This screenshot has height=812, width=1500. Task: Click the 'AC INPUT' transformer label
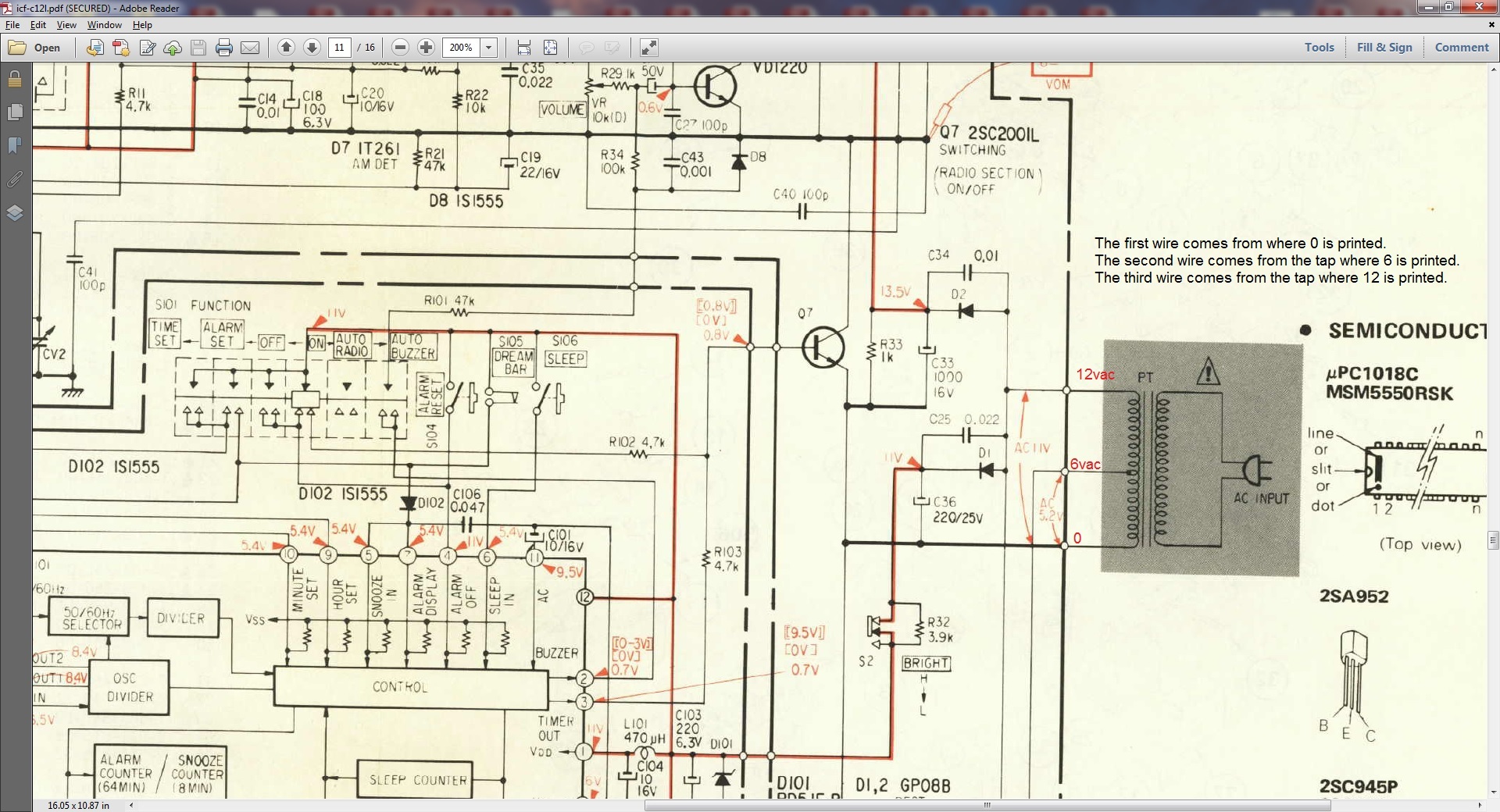pos(1261,498)
